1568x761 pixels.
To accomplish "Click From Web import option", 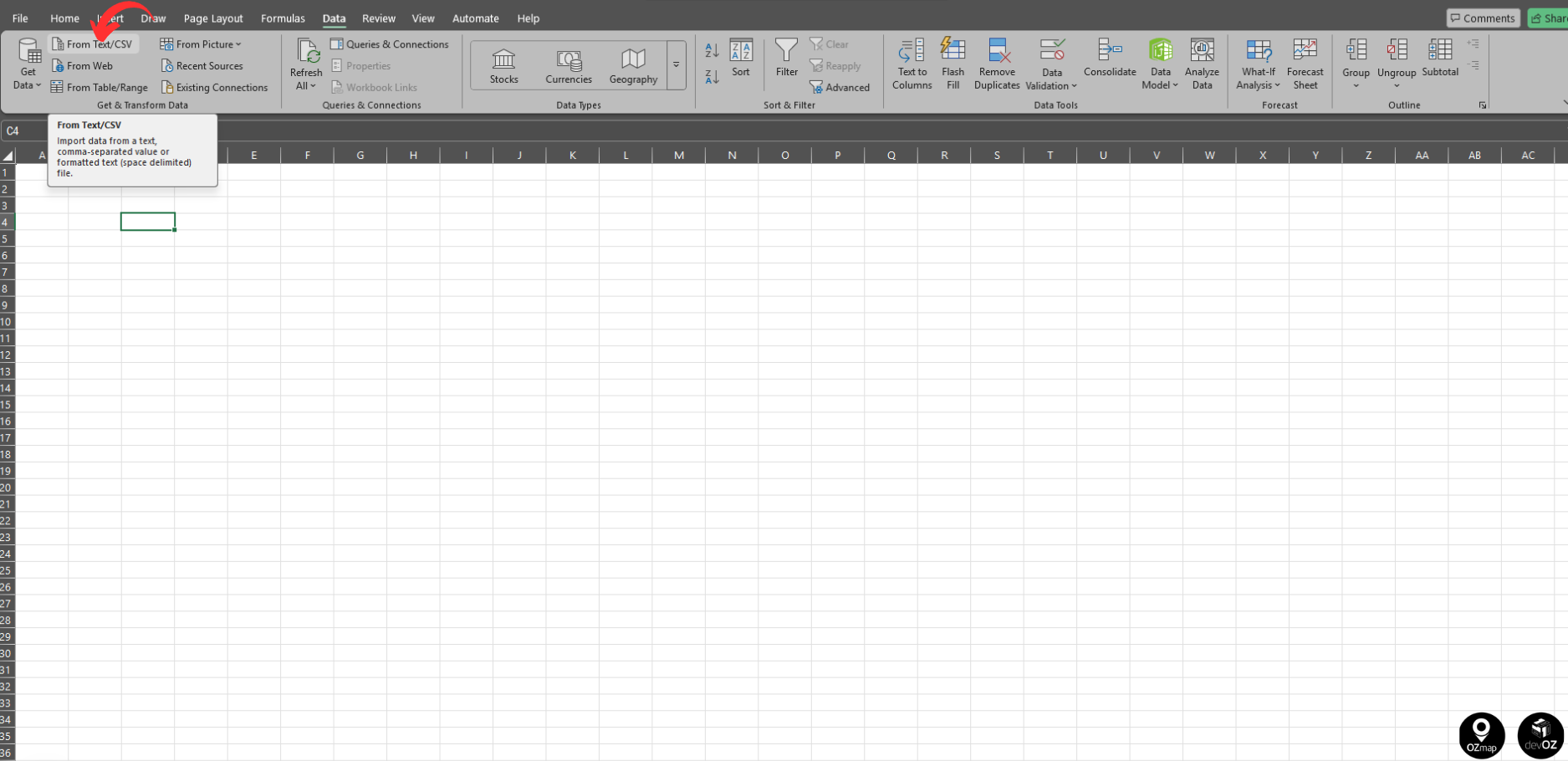I will 83,65.
